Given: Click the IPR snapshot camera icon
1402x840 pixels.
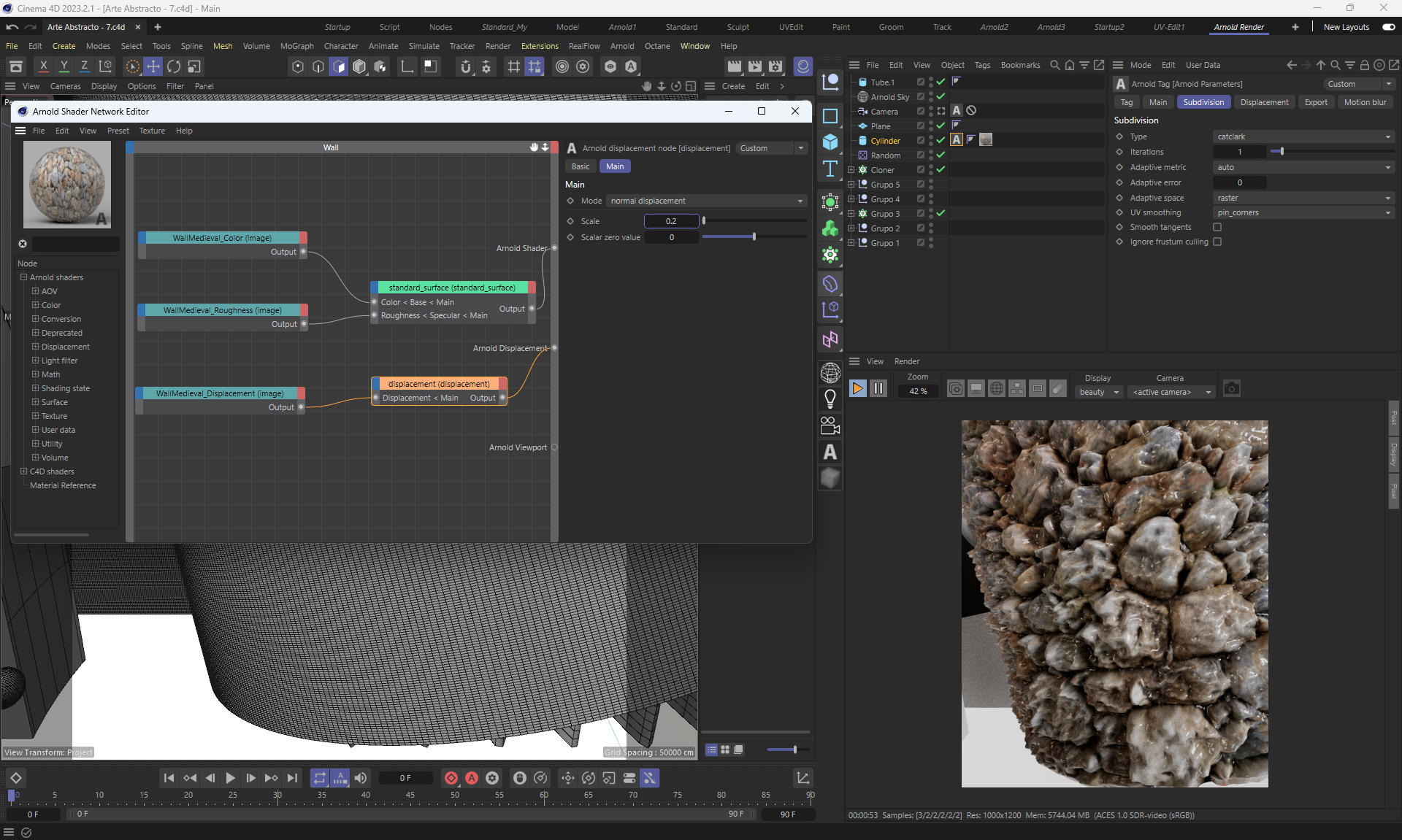Looking at the screenshot, I should 1231,389.
